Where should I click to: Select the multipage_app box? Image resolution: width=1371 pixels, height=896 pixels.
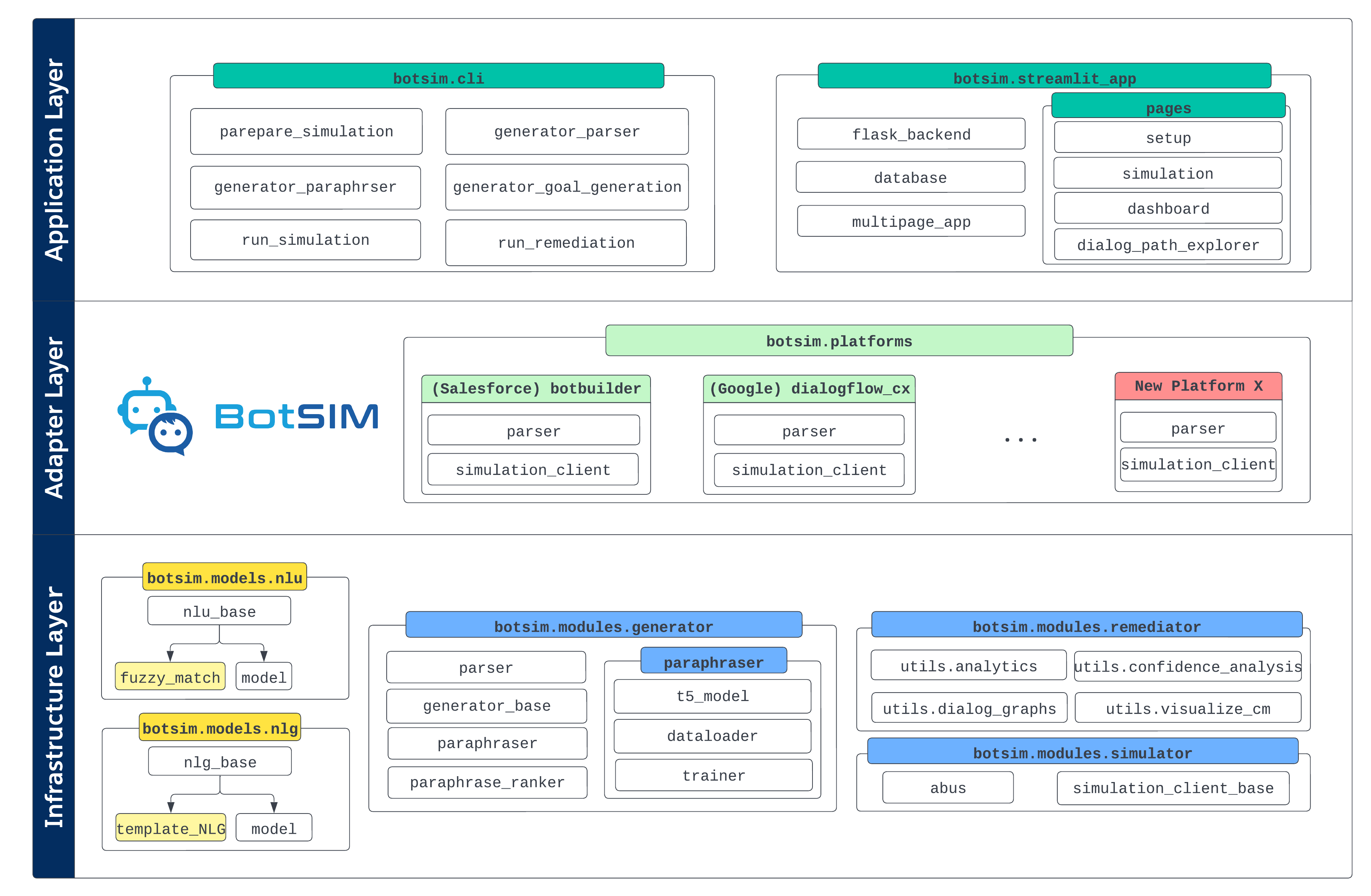pyautogui.click(x=911, y=221)
